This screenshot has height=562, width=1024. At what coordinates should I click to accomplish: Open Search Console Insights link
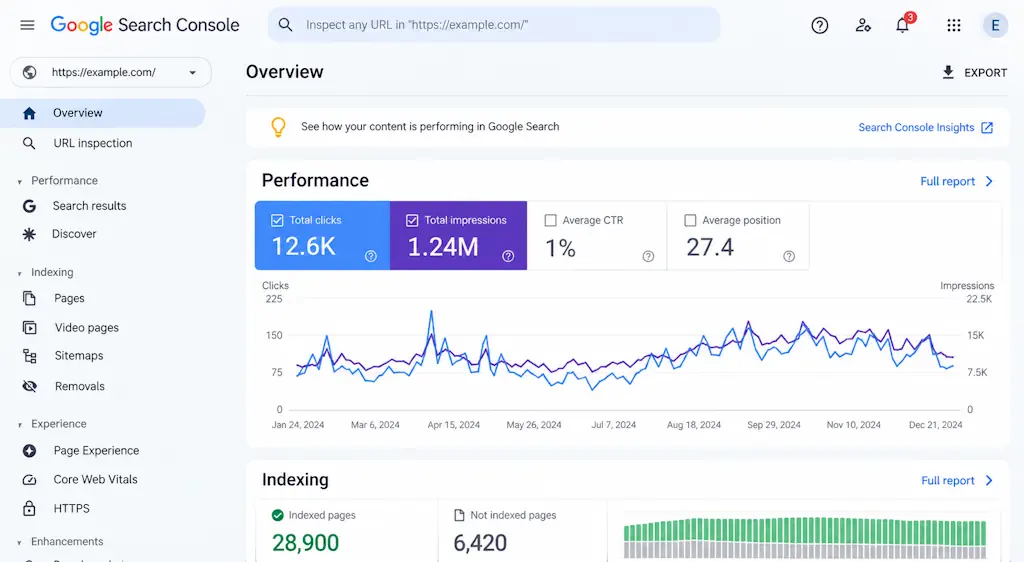click(916, 127)
